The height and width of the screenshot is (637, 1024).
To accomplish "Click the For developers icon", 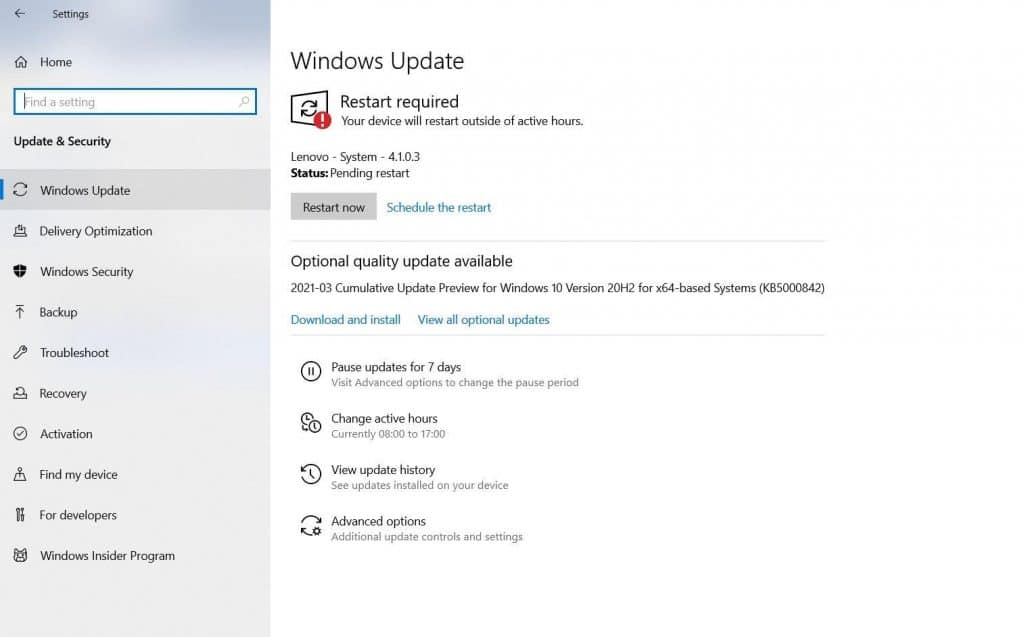I will [x=20, y=515].
